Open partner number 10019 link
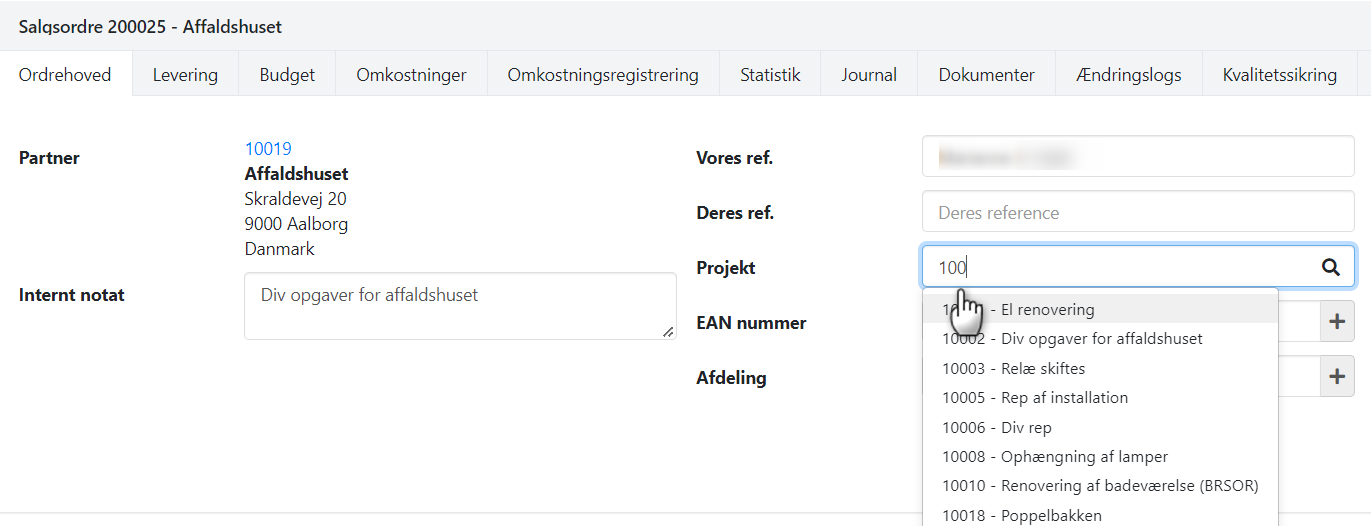1371x526 pixels. click(x=268, y=149)
